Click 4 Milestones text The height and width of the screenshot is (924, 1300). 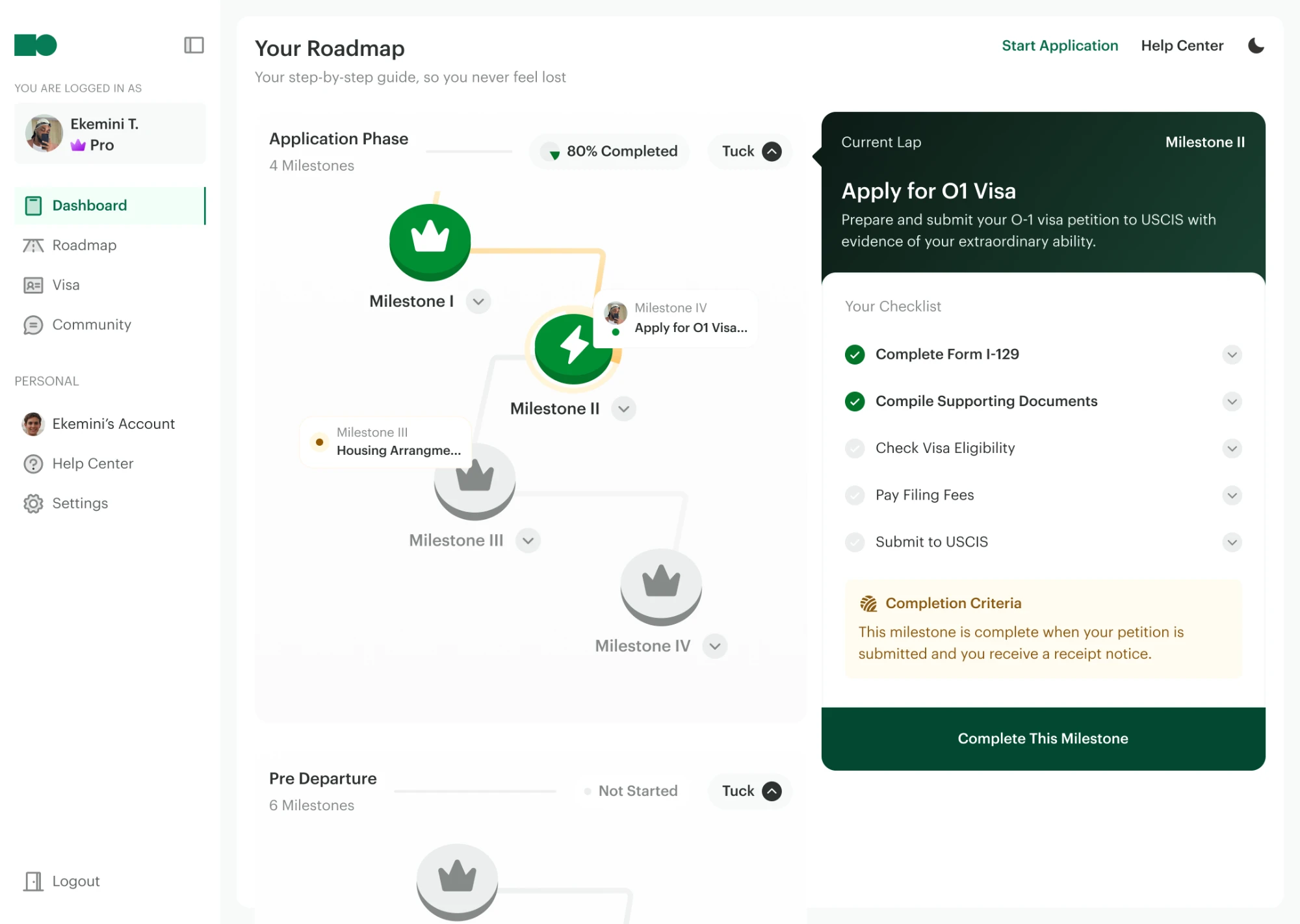[x=311, y=166]
